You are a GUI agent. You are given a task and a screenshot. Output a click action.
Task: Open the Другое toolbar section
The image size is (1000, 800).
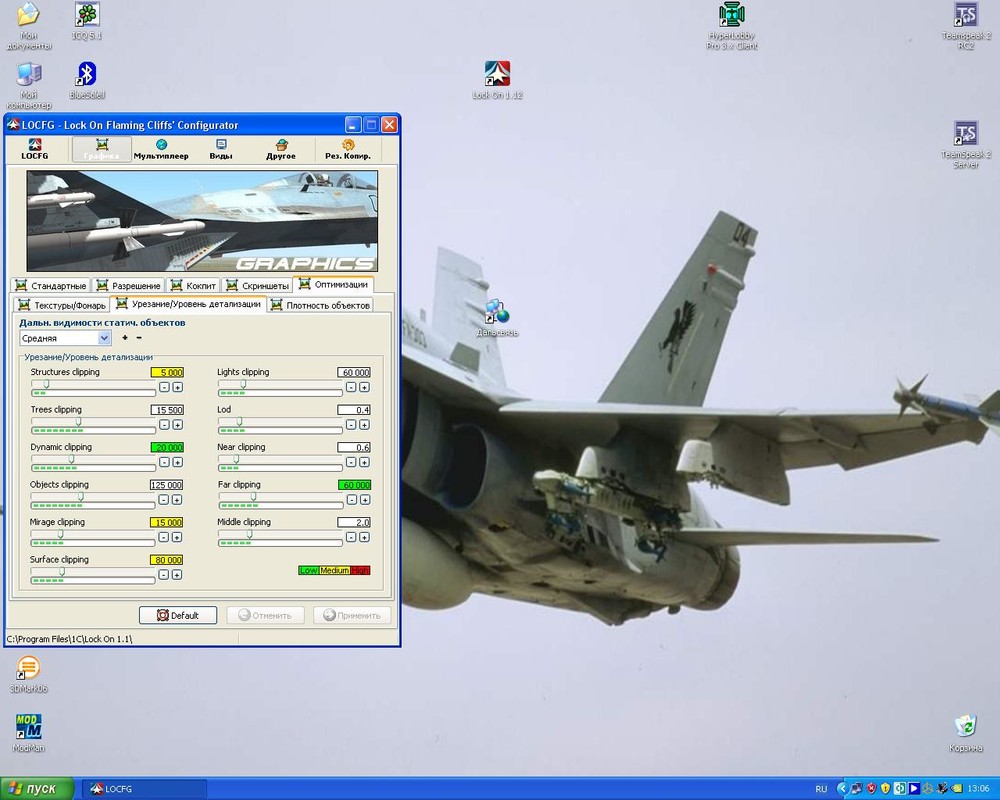click(x=281, y=150)
